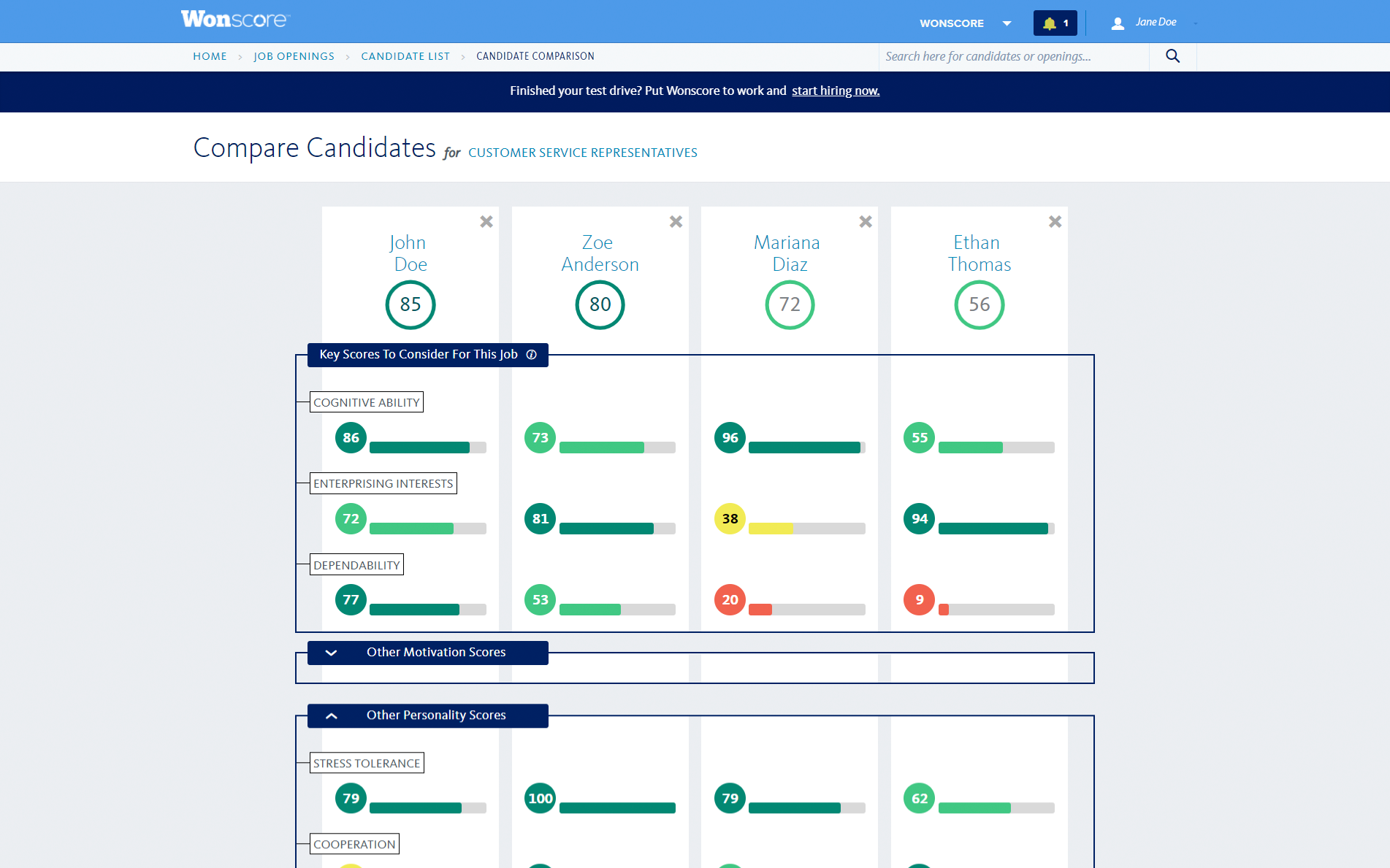Navigate to Job Openings breadcrumb
Viewport: 1390px width, 868px height.
point(294,56)
